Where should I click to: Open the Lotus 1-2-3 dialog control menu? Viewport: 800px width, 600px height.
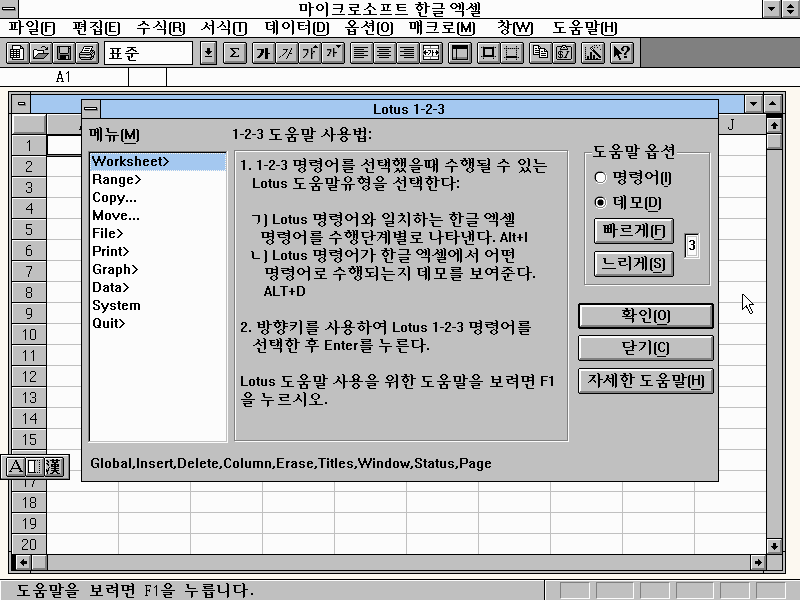[x=91, y=109]
